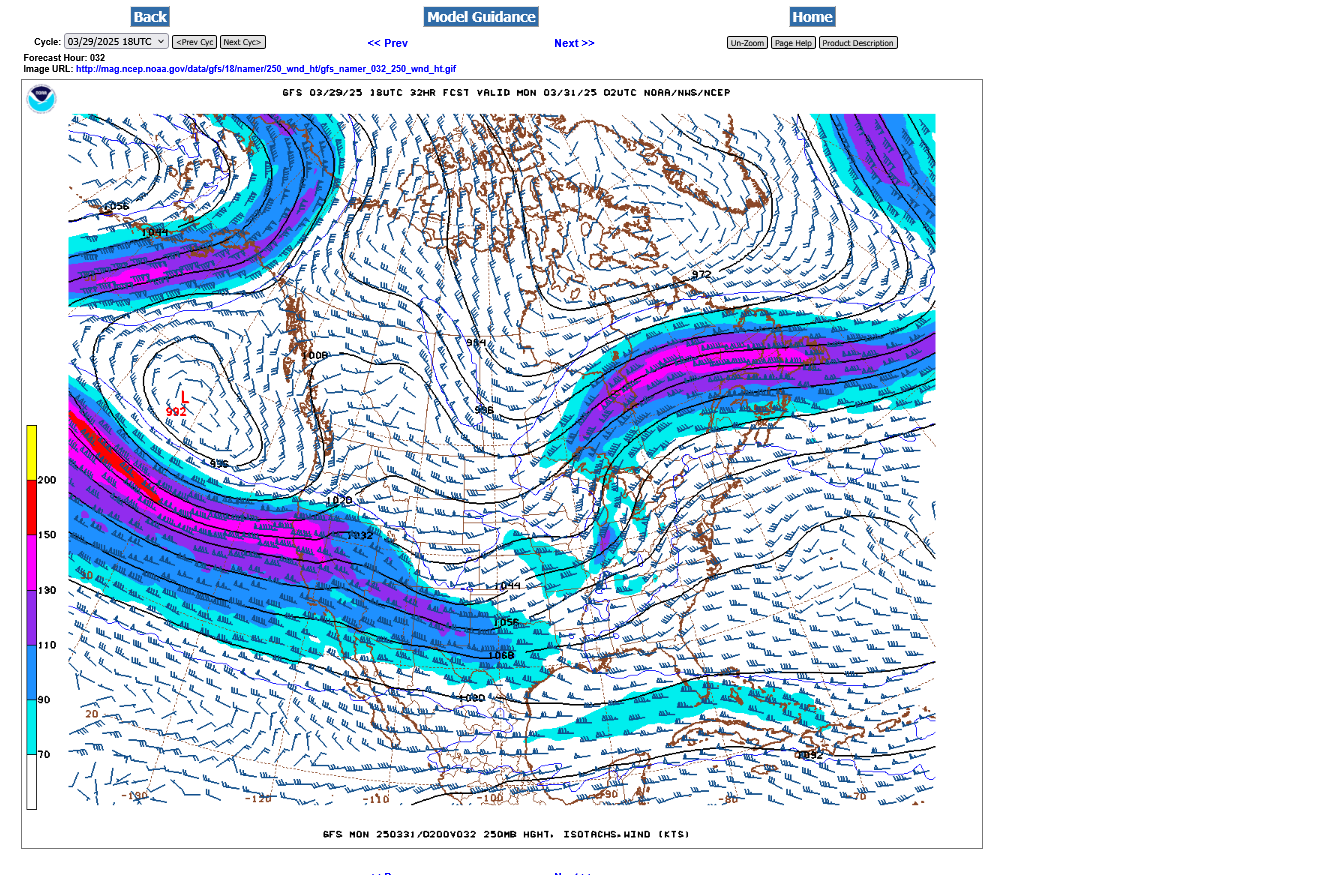Click the Prev Cyc button
This screenshot has width=1326, height=875.
194,42
